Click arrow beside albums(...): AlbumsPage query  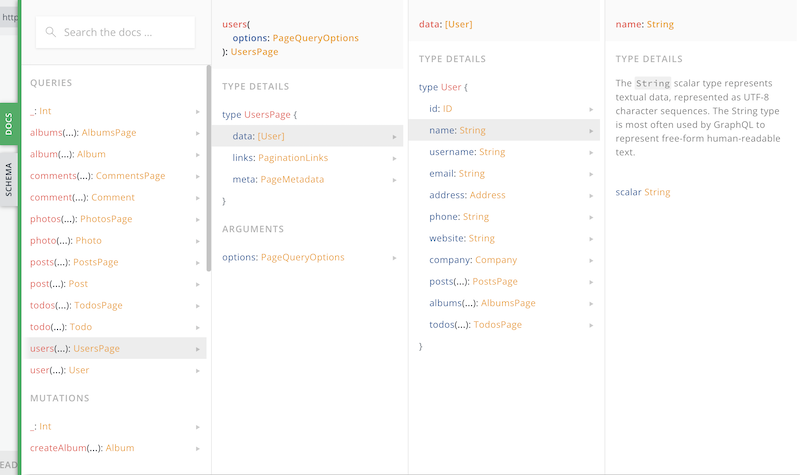[198, 132]
